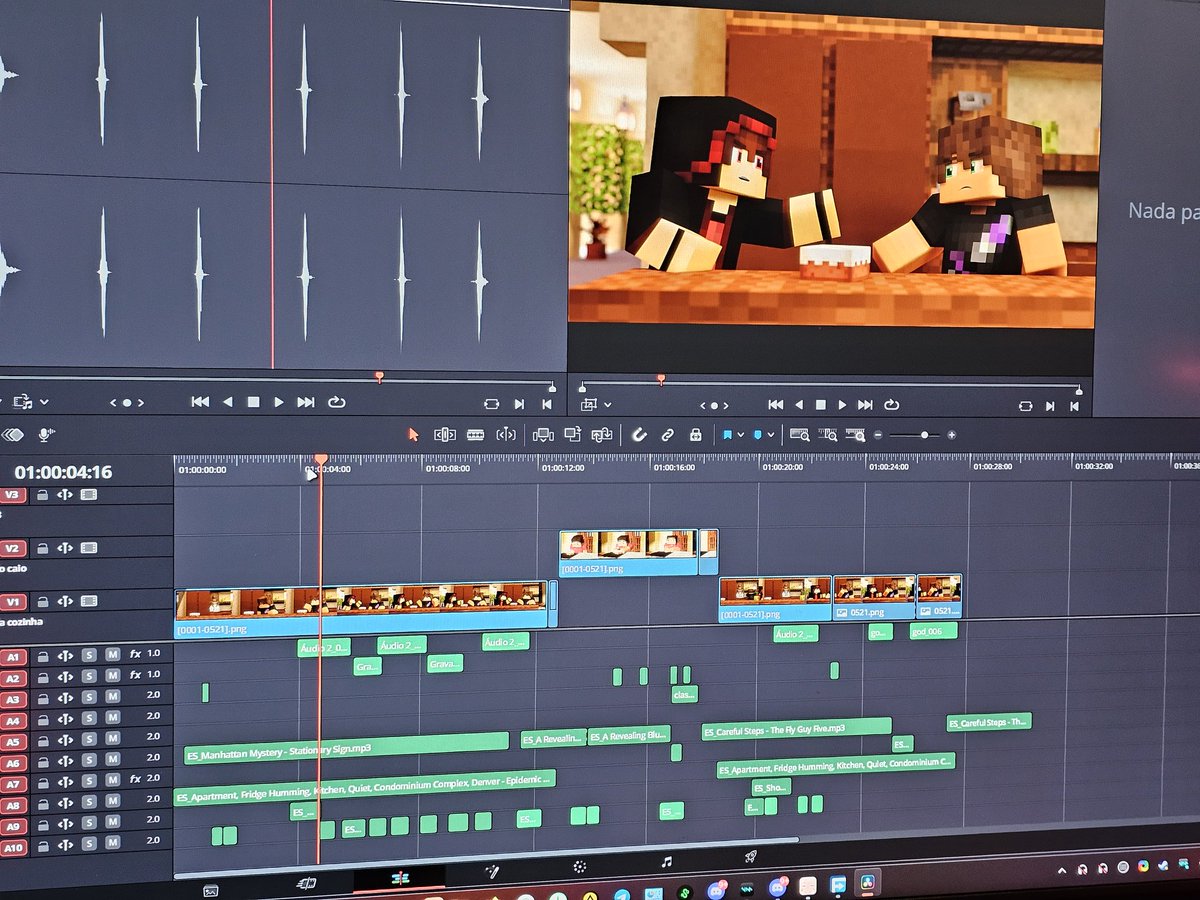This screenshot has height=900, width=1200.
Task: Click the Detail Zoom icon
Action: click(828, 435)
